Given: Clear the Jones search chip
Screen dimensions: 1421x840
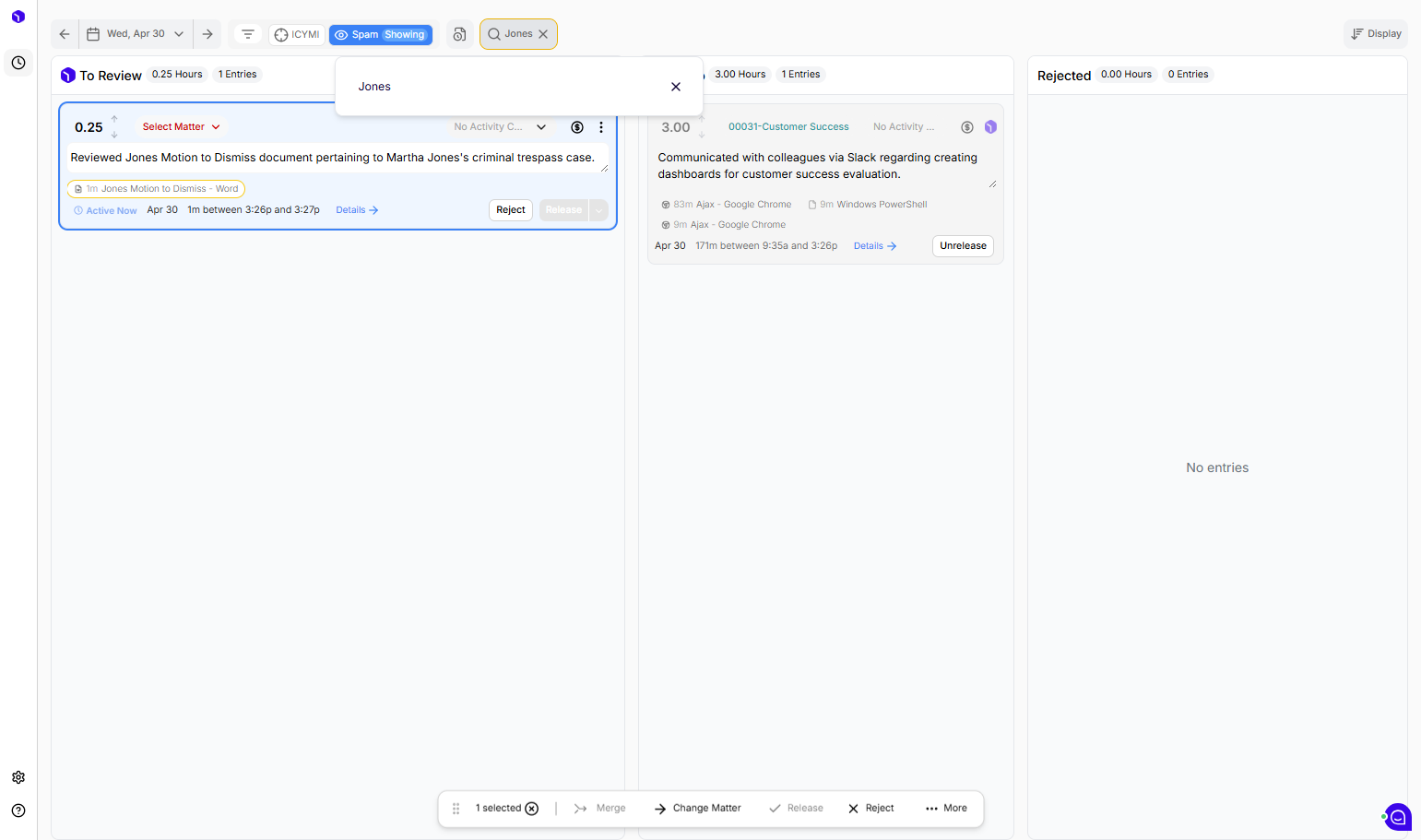Looking at the screenshot, I should click(x=543, y=34).
